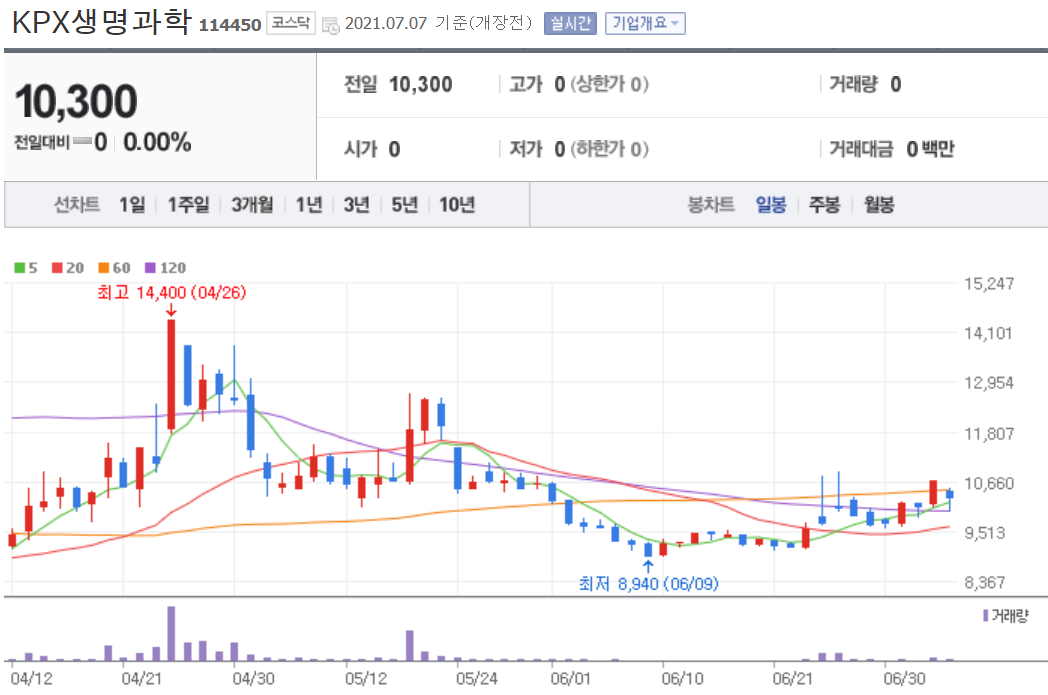Click the orange 60-day moving average swatch
This screenshot has height=695, width=1048.
coord(104,268)
